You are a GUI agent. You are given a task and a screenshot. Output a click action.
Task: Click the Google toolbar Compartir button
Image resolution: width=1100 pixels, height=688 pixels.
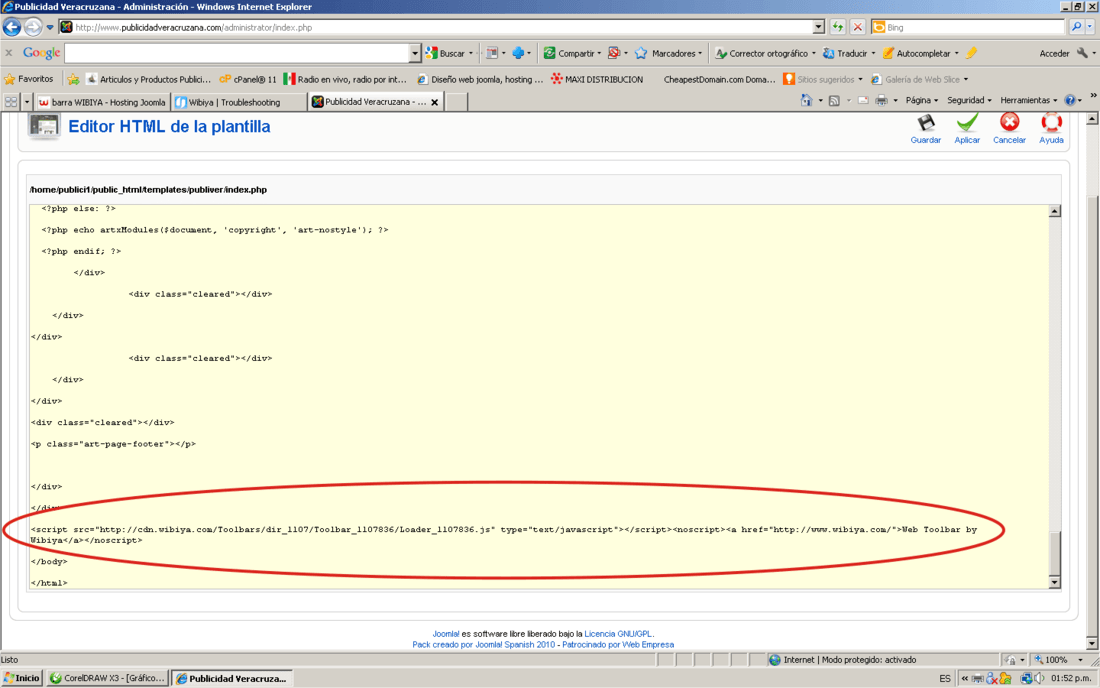(x=570, y=53)
